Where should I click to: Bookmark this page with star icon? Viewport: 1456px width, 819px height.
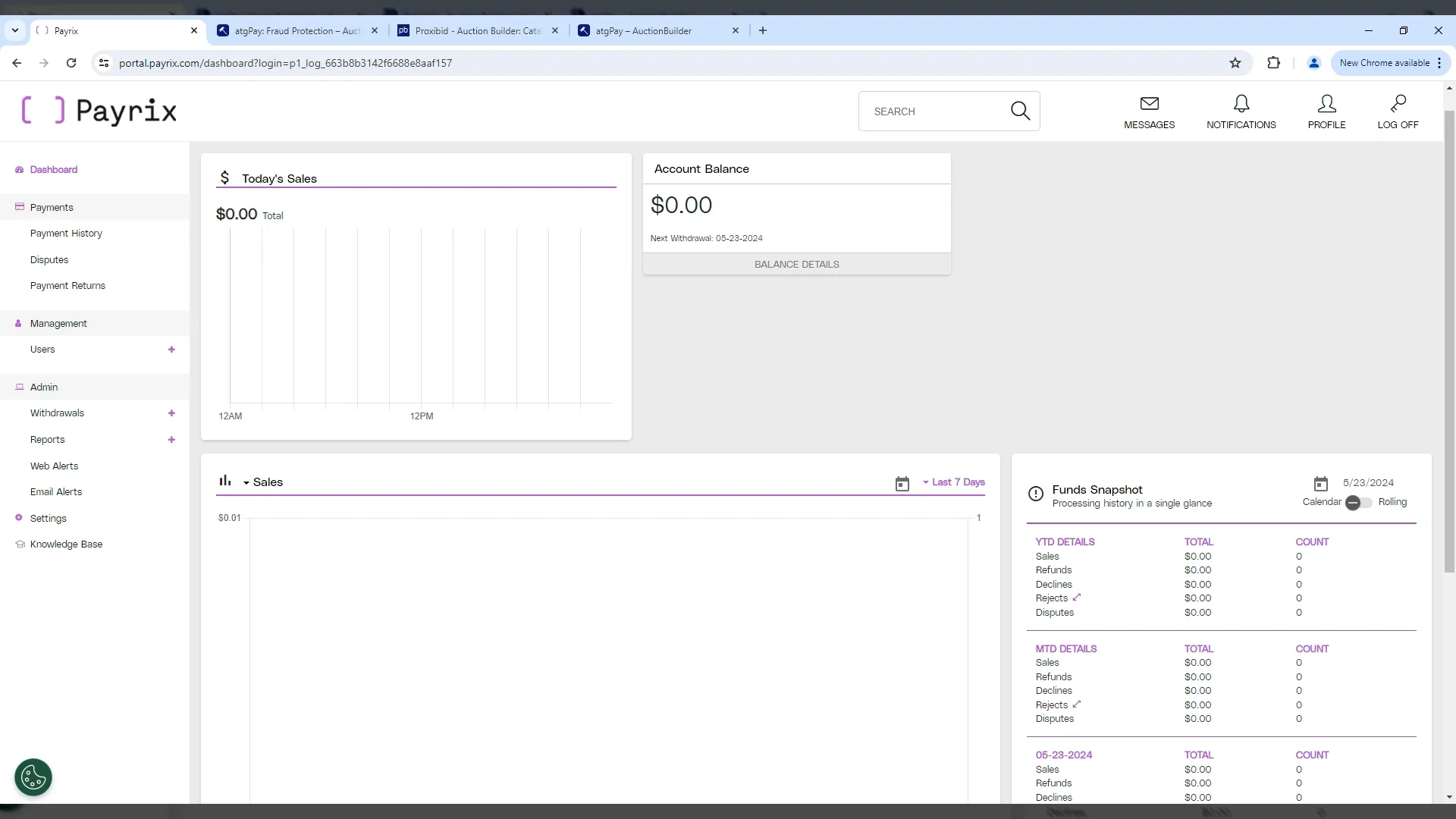(x=1235, y=63)
